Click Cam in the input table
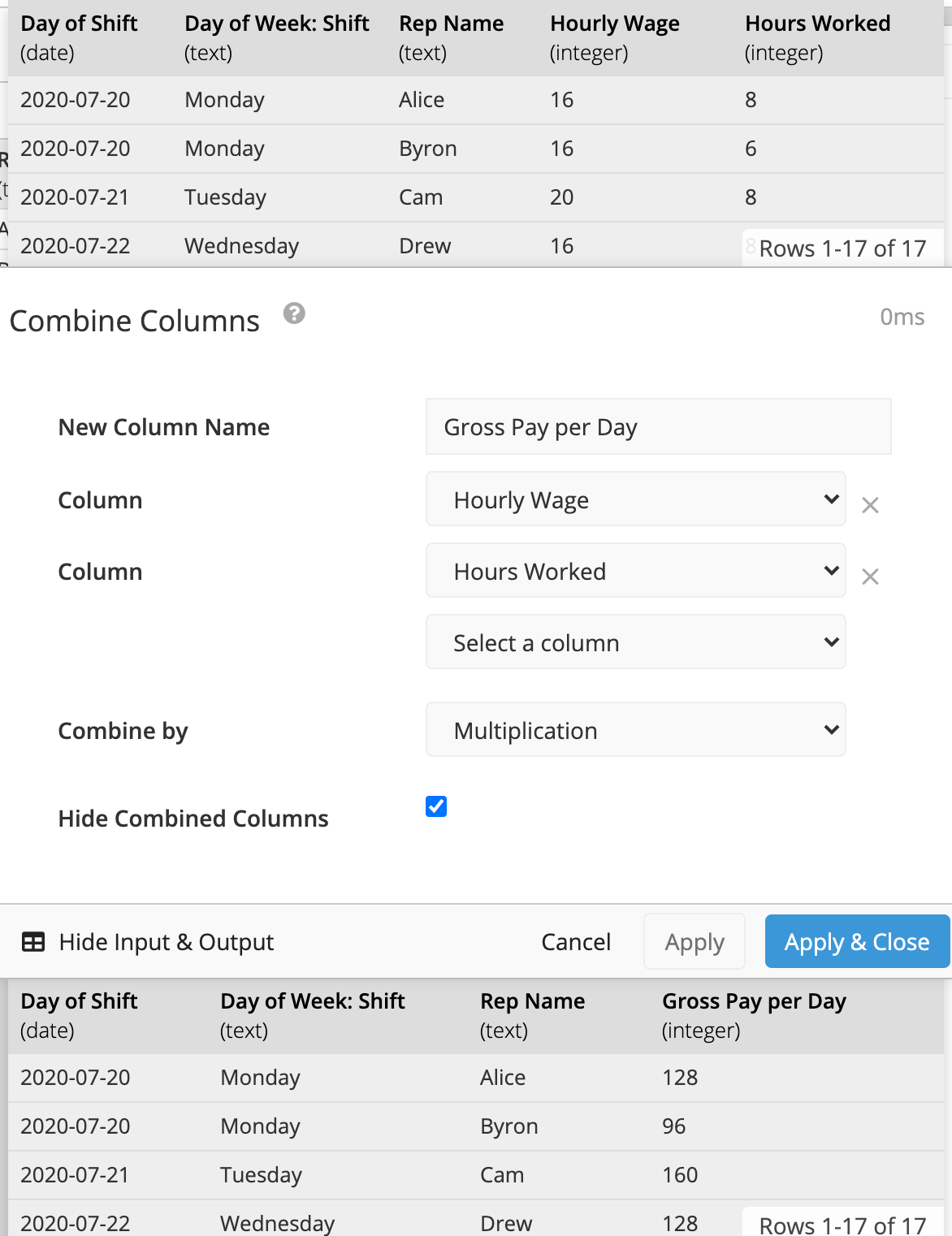 421,197
